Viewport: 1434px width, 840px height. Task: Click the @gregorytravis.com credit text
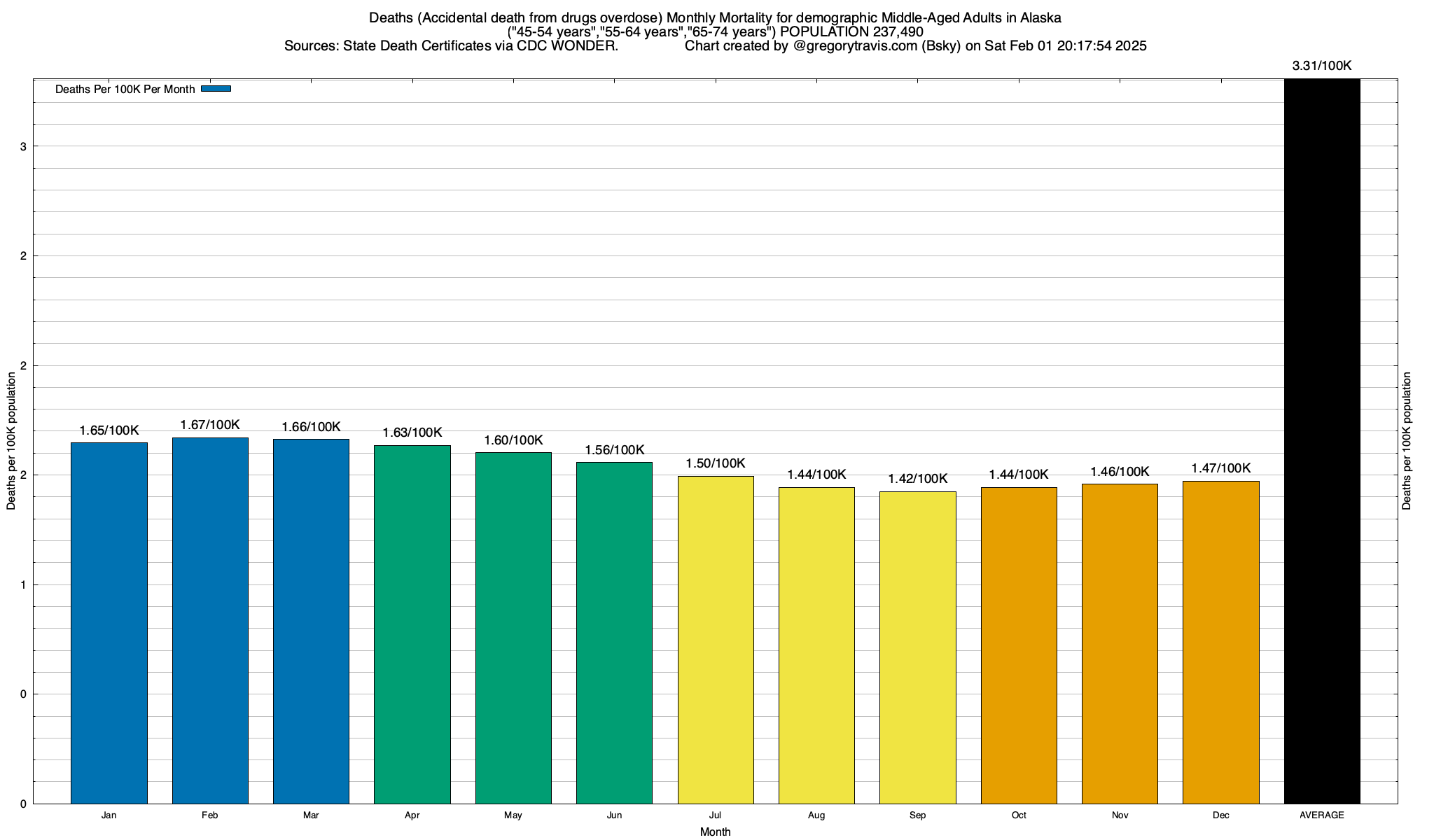pyautogui.click(x=855, y=46)
